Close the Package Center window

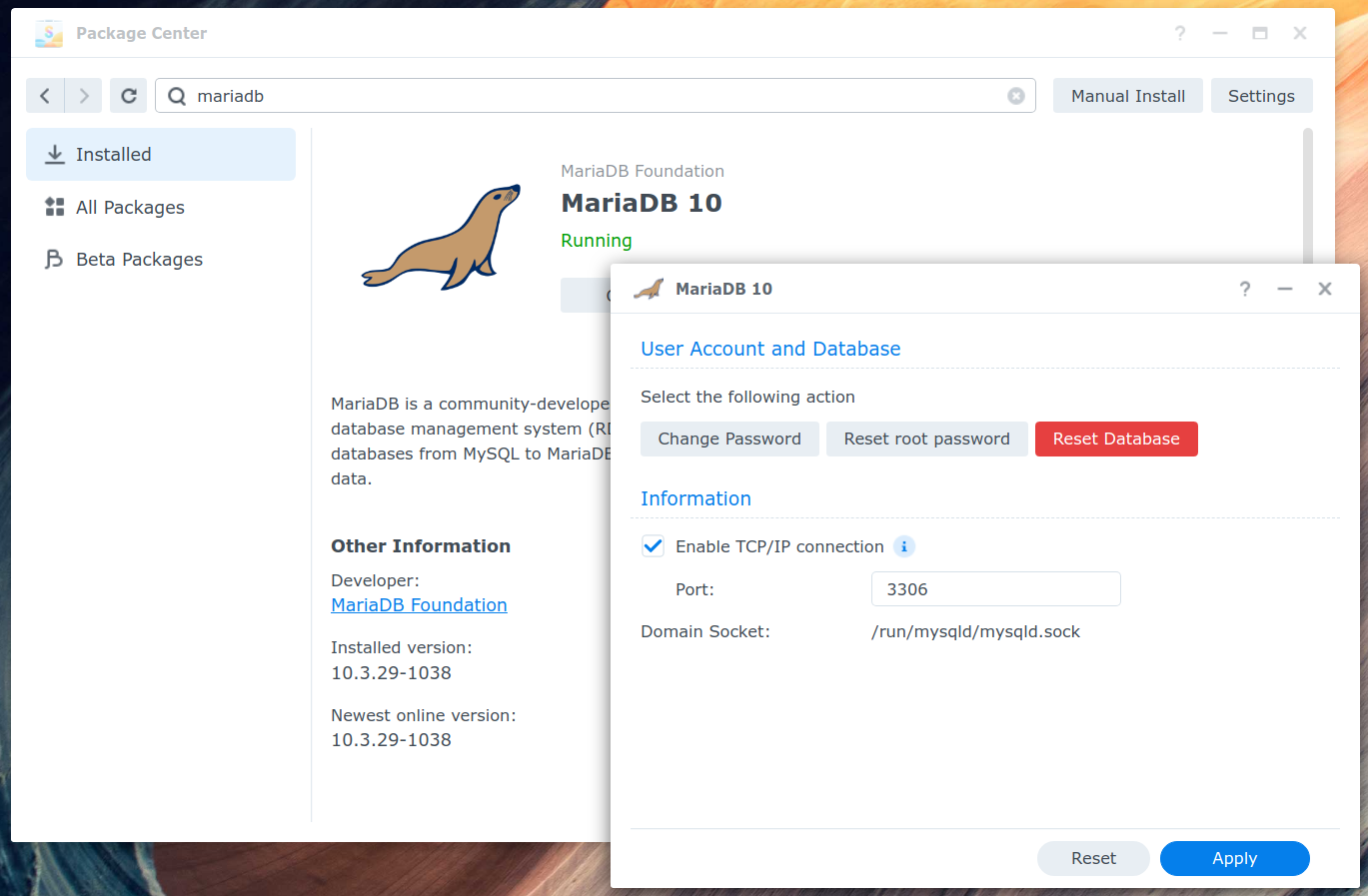point(1300,33)
